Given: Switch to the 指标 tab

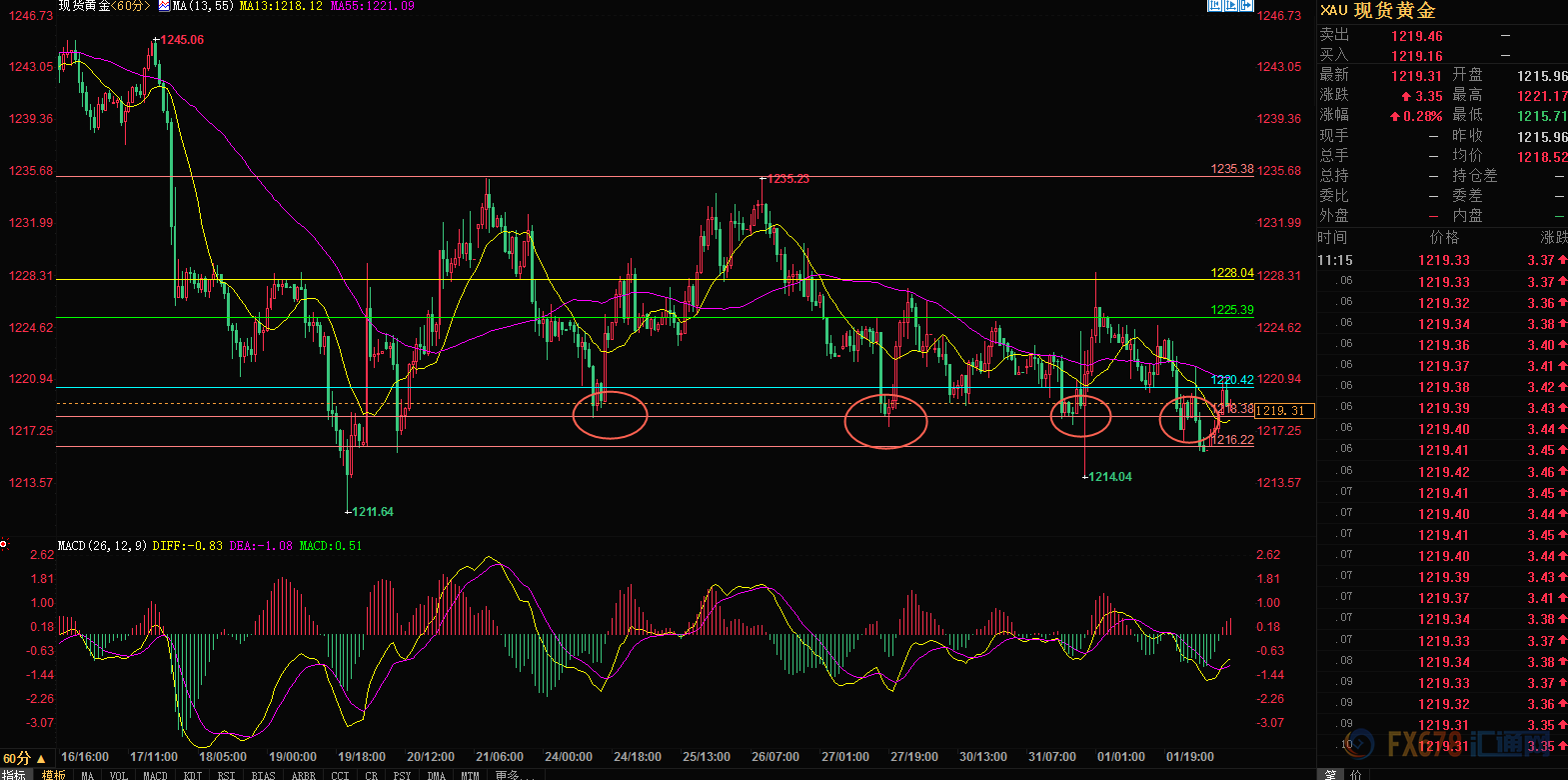Looking at the screenshot, I should click(x=14, y=775).
